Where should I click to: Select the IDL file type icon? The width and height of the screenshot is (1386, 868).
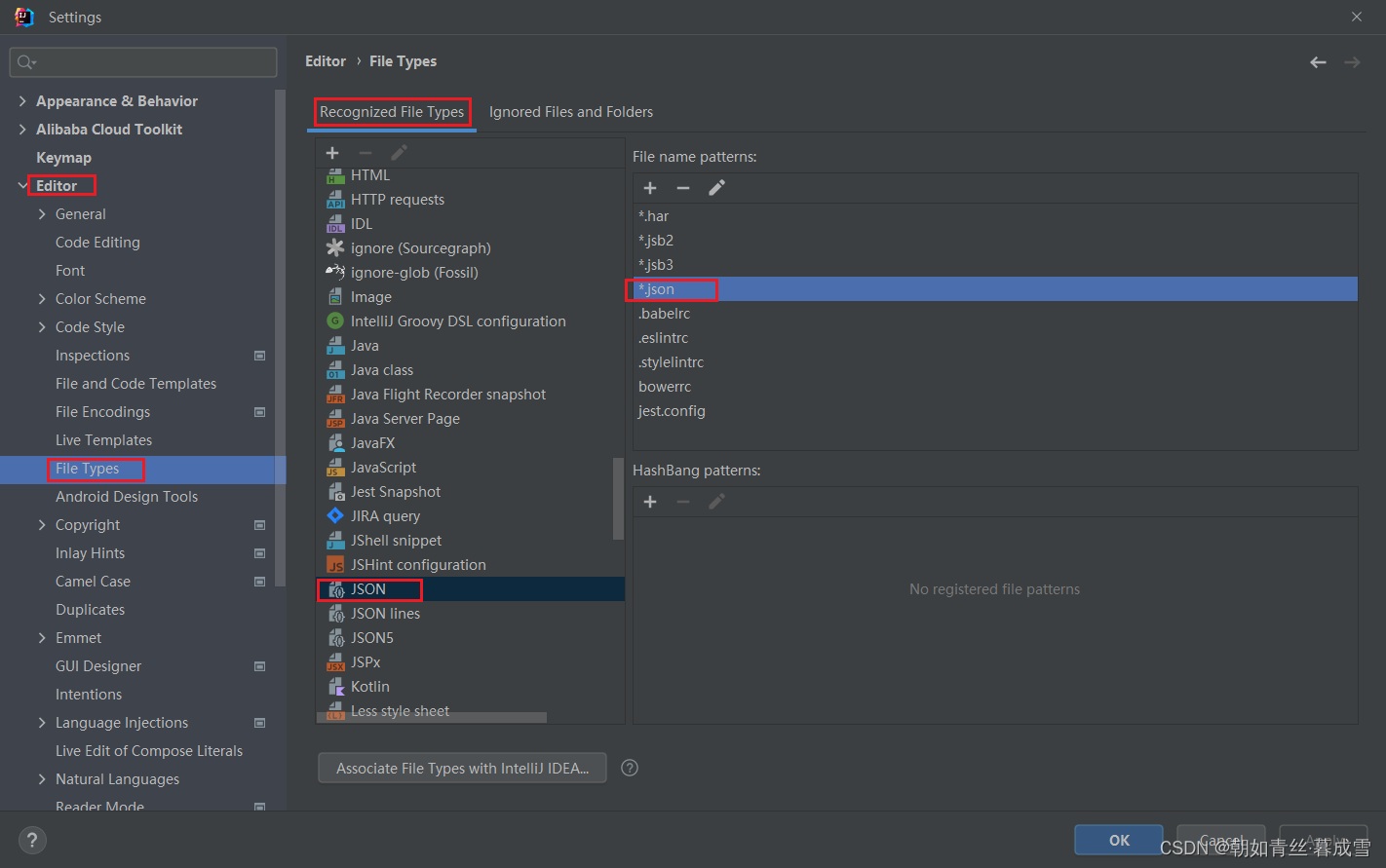335,224
